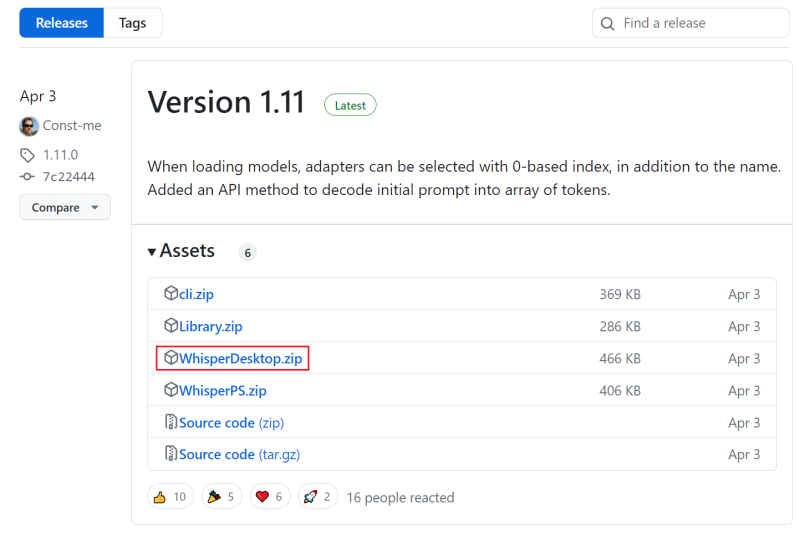Toggle the thumbs up reaction
The width and height of the screenshot is (800, 534).
[169, 497]
